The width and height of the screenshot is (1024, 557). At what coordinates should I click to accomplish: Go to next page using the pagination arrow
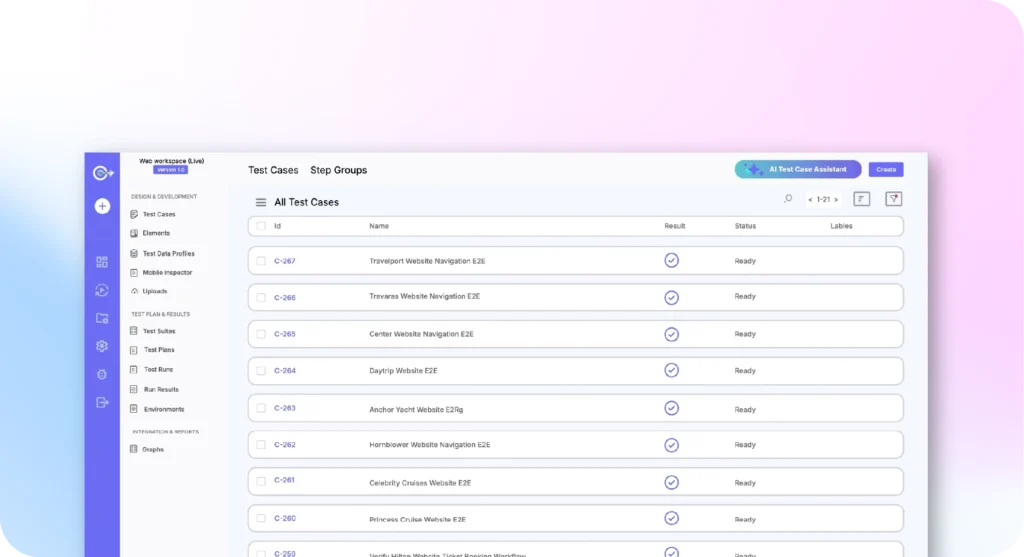pyautogui.click(x=837, y=200)
